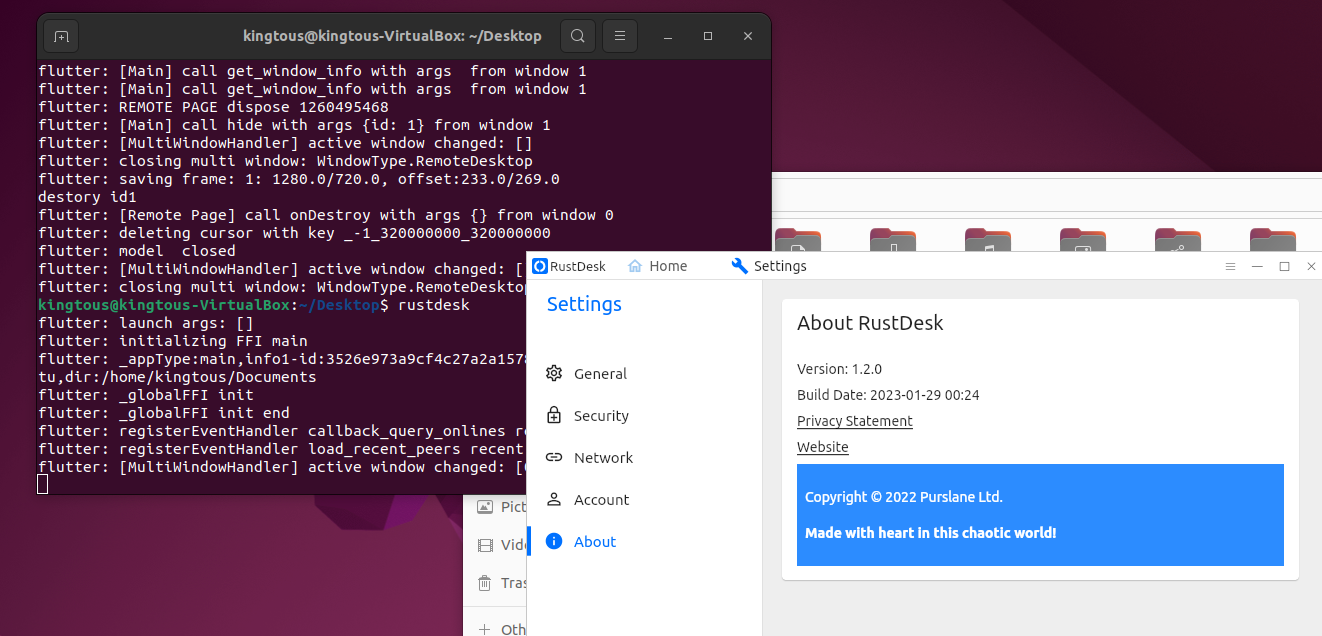Open the RustDesk window options menu
The width and height of the screenshot is (1322, 636).
point(1230,266)
